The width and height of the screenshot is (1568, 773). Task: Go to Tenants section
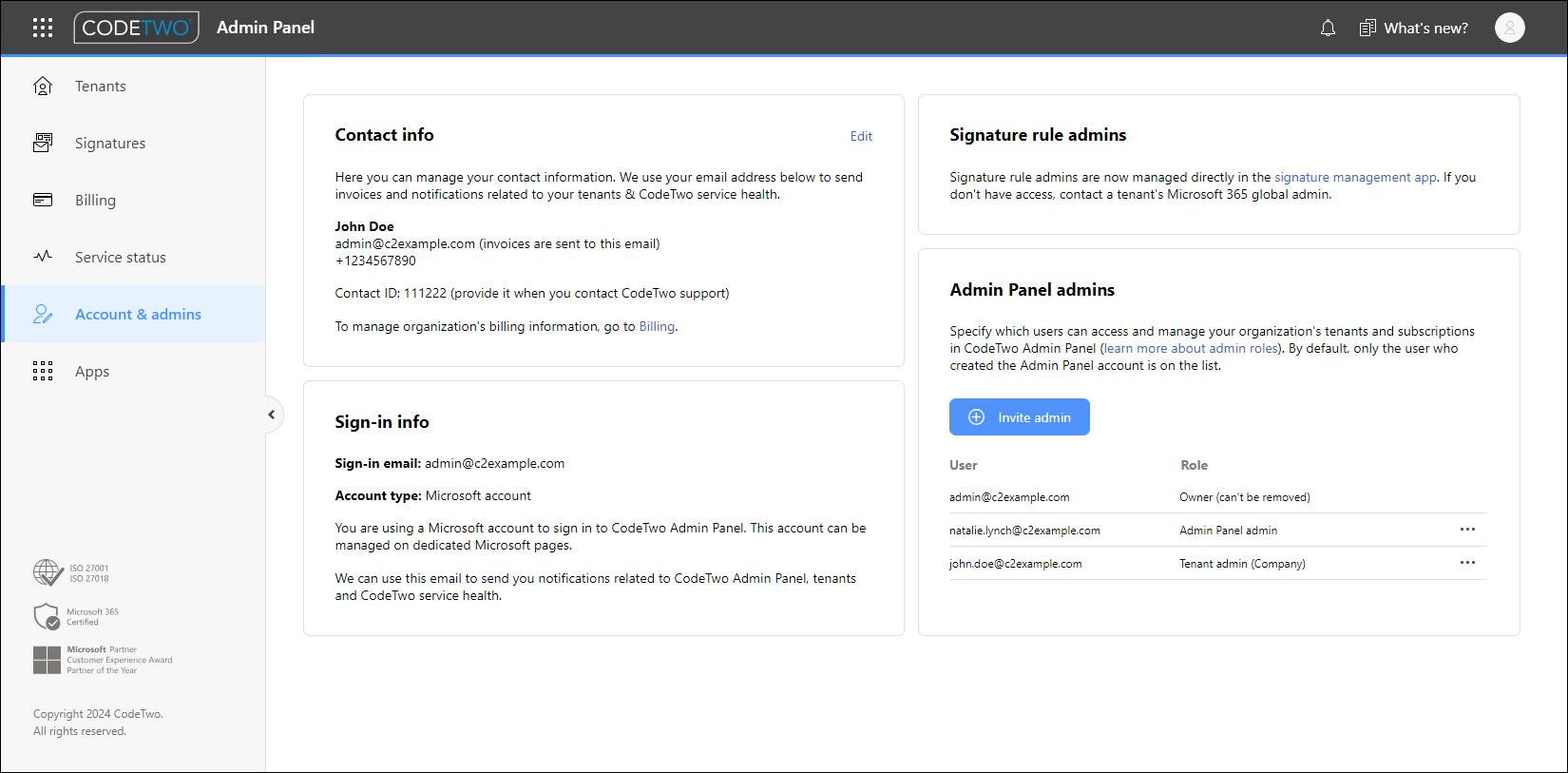133,86
